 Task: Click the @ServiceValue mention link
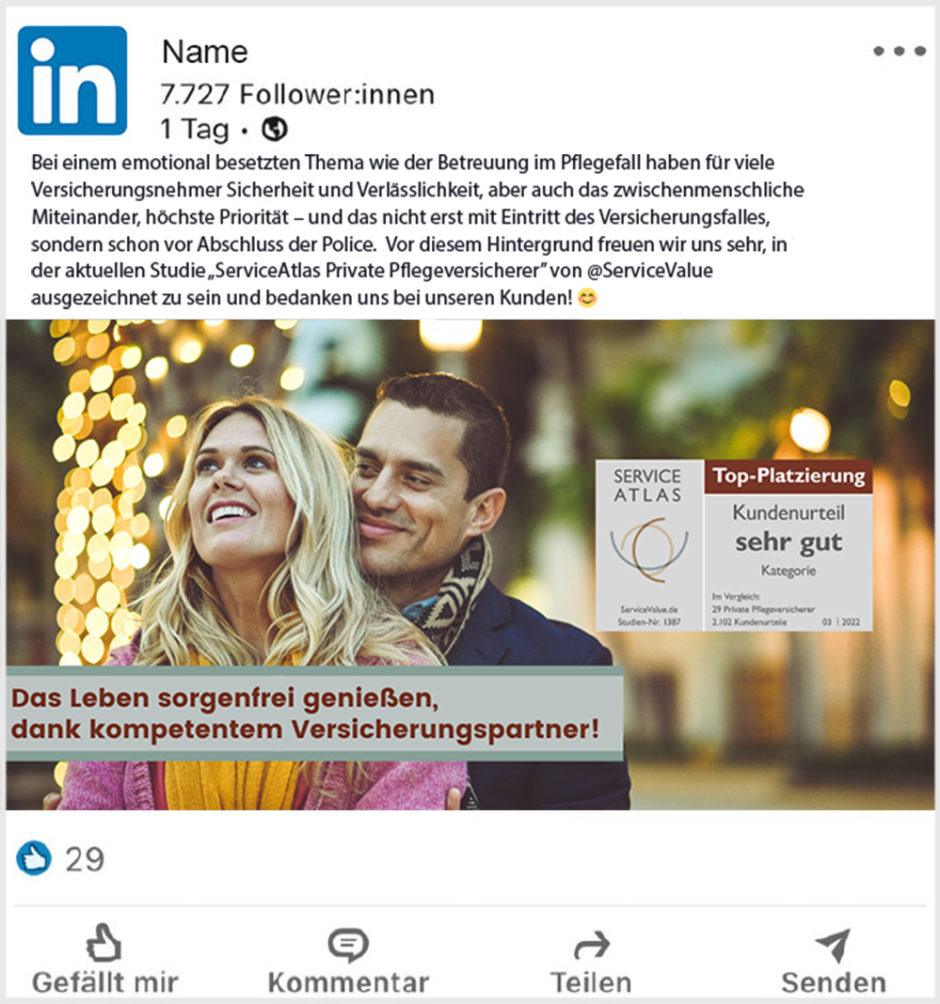pos(650,270)
